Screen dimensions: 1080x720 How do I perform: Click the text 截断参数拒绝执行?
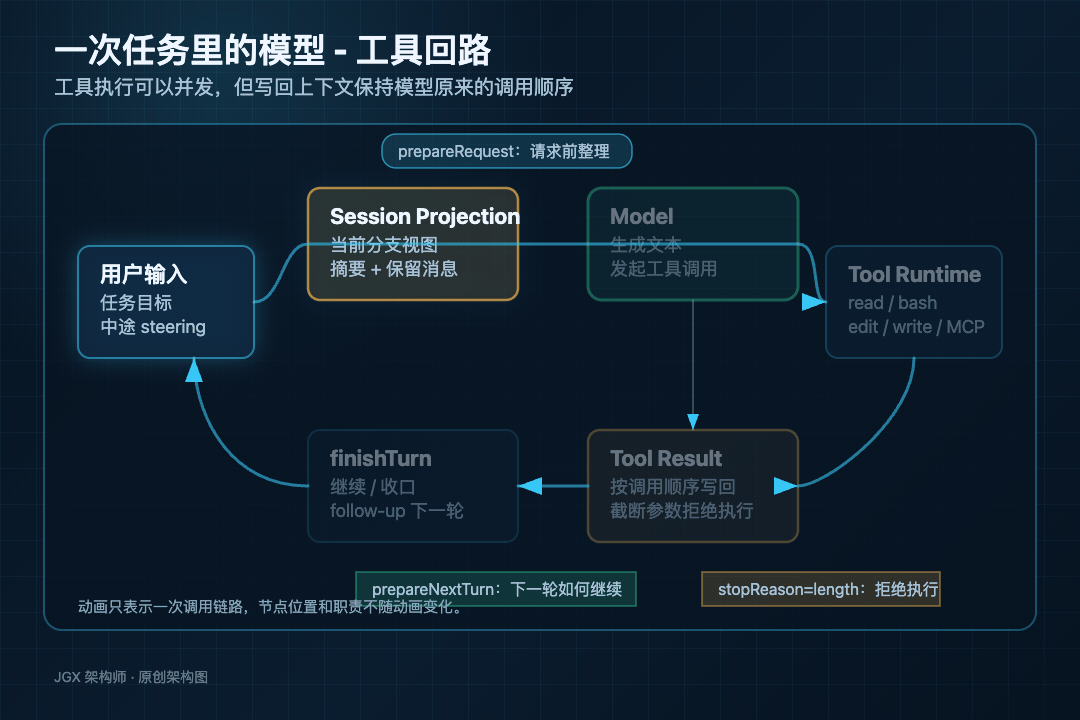tap(681, 511)
